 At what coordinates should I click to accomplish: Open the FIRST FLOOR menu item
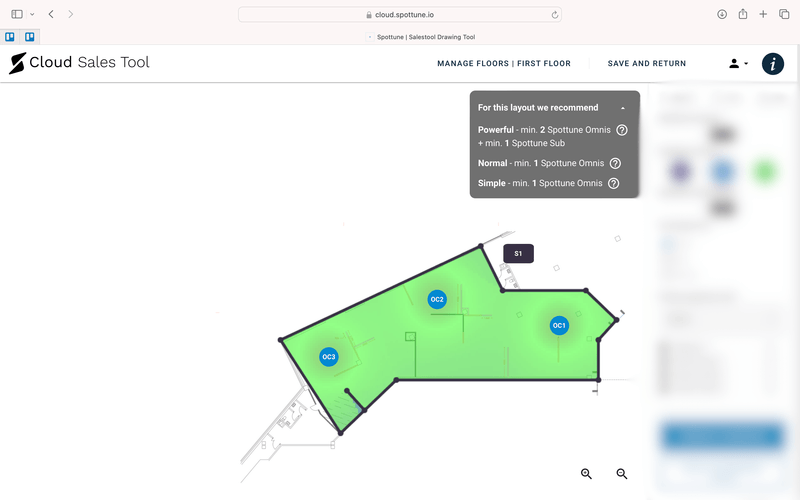point(544,63)
